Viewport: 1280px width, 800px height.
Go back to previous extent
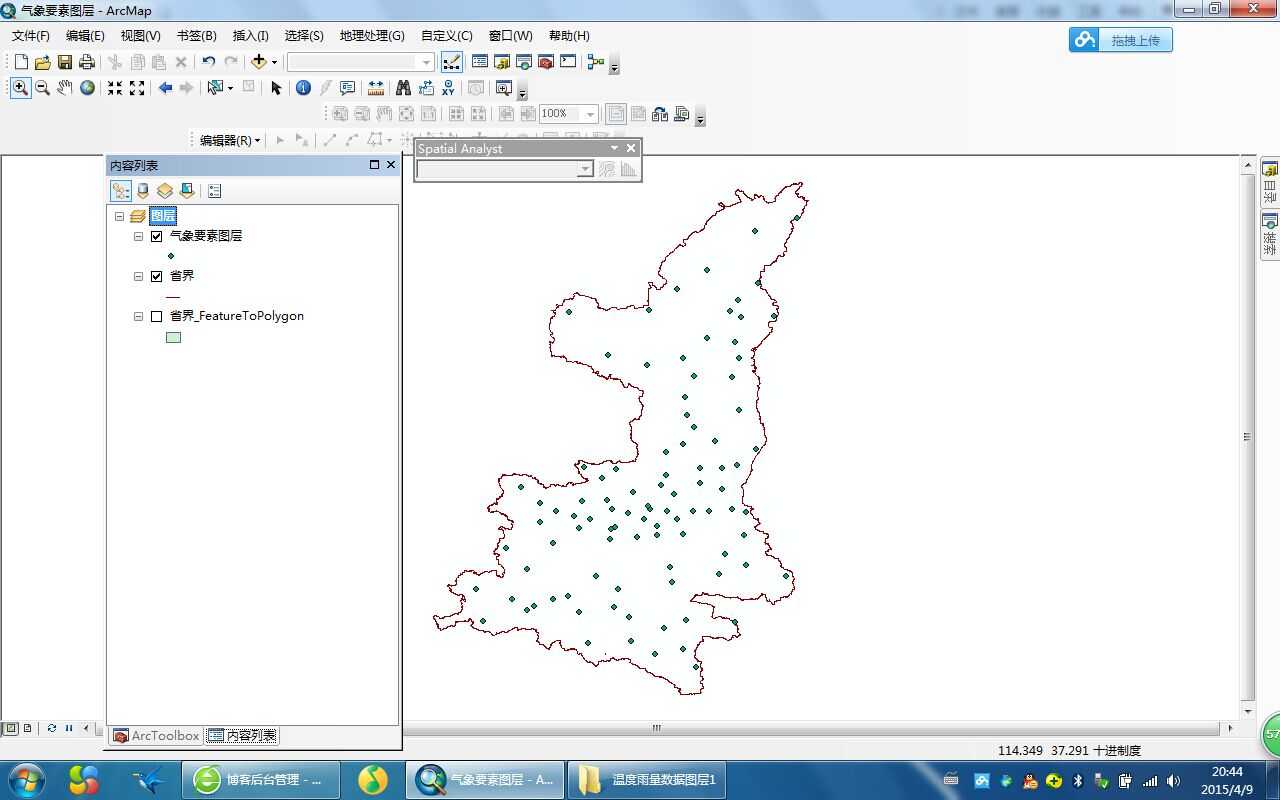coord(165,88)
